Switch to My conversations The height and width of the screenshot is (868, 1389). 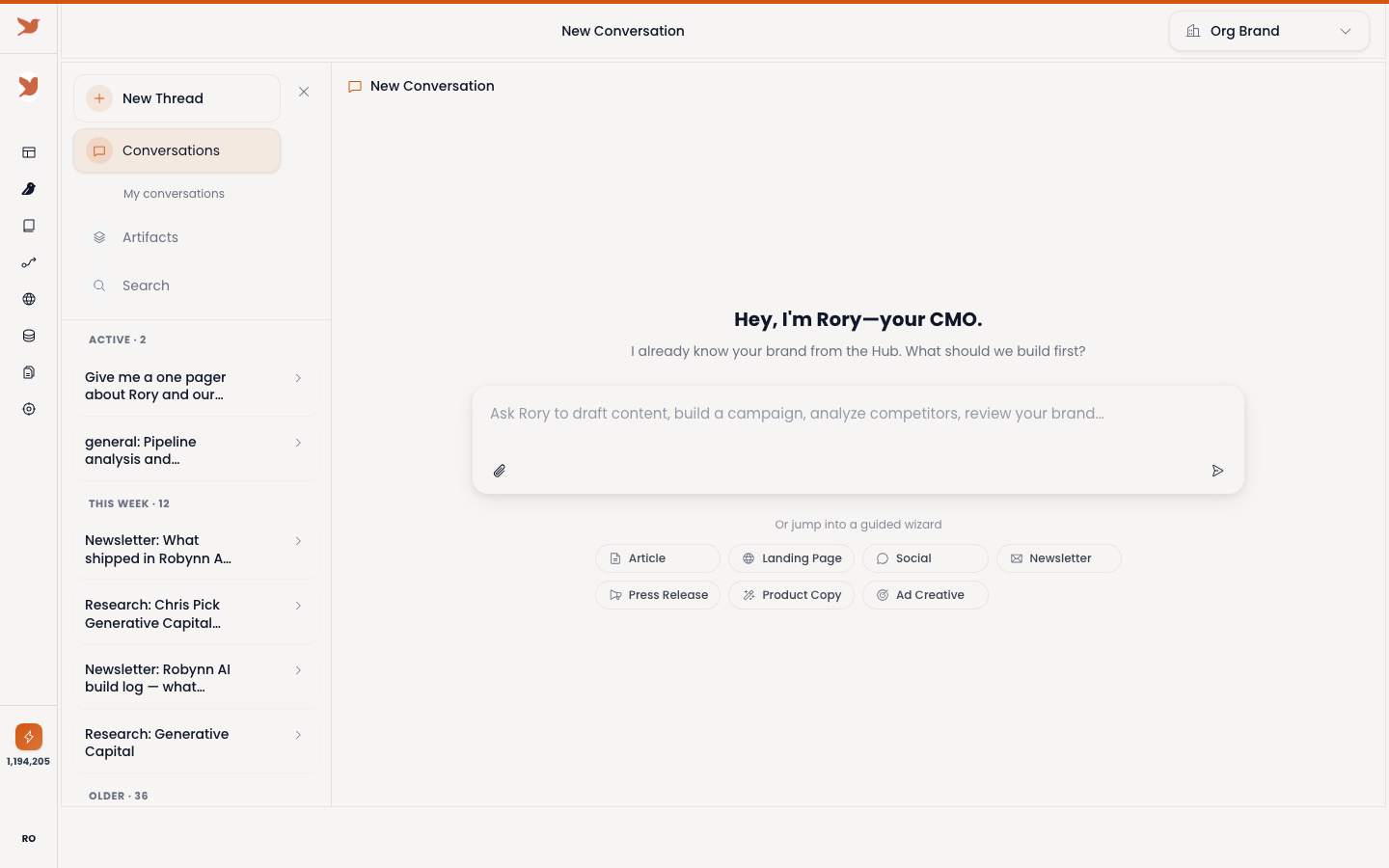pyautogui.click(x=174, y=194)
